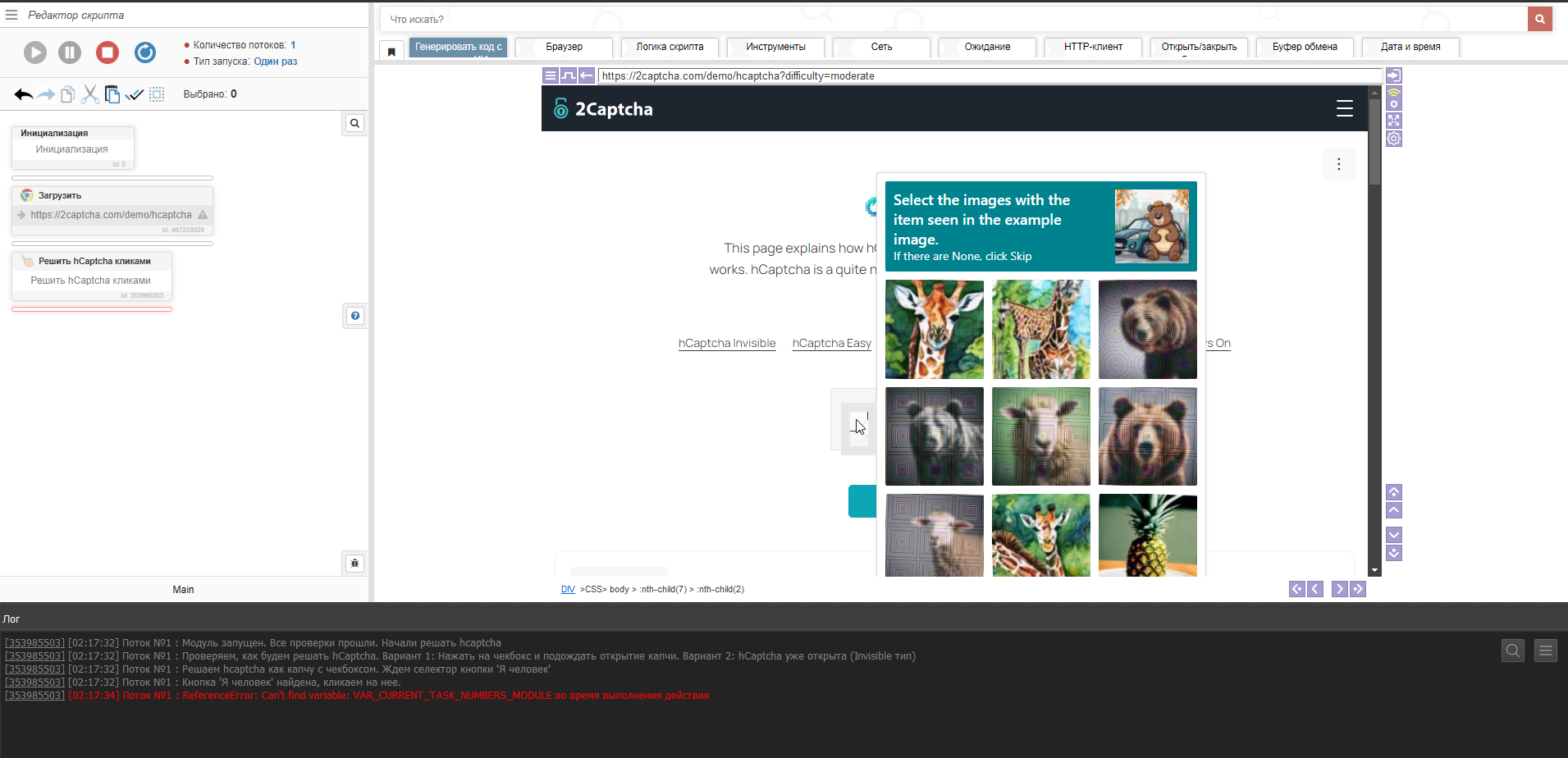The image size is (1568, 758).
Task: Click the red stop script button
Action: [x=107, y=53]
